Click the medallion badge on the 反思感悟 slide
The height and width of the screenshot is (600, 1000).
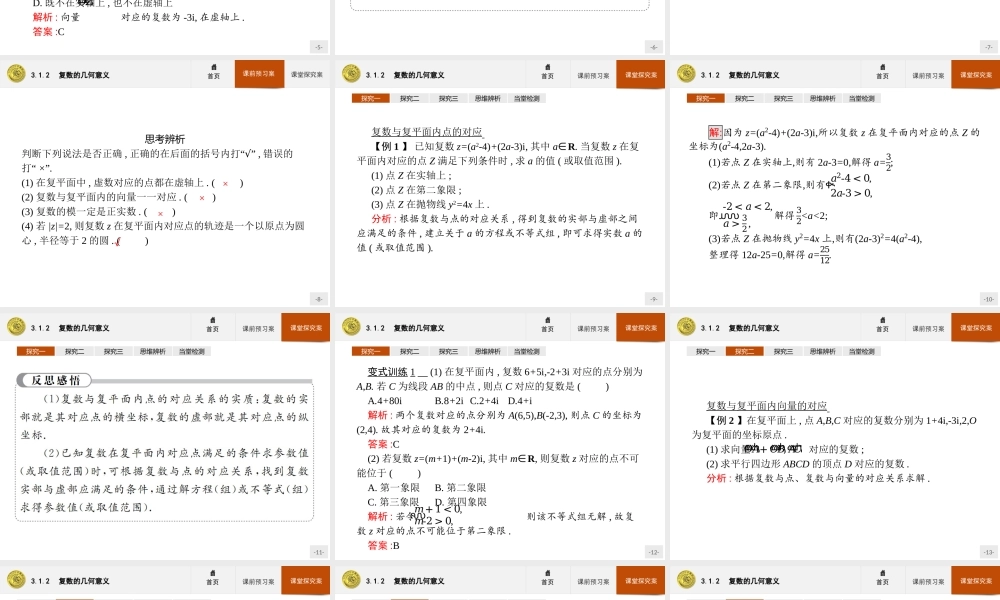tap(15, 326)
